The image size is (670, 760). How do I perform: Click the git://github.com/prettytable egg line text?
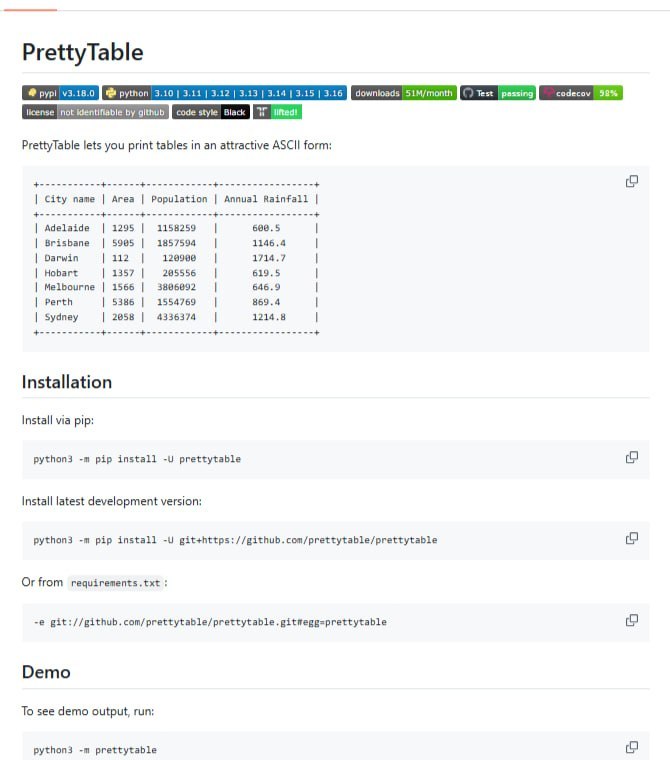[210, 622]
